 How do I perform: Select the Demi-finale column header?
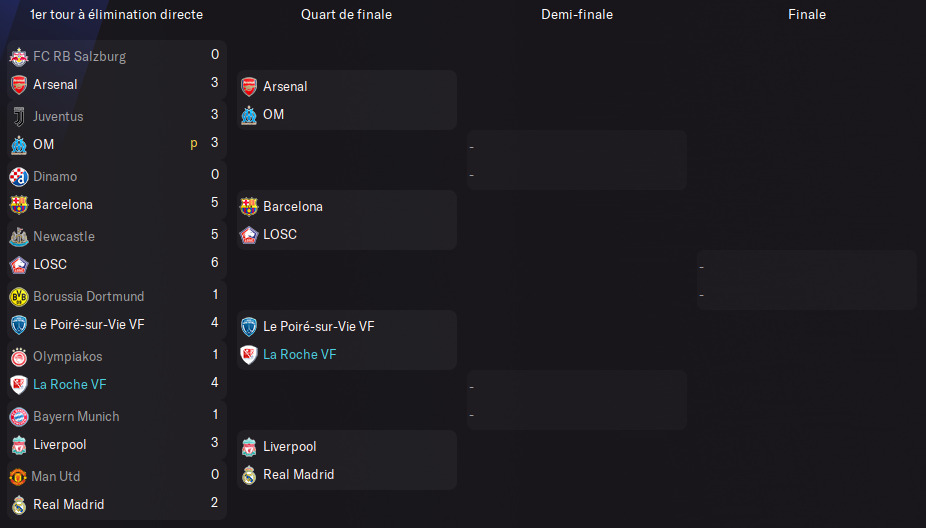[x=577, y=14]
